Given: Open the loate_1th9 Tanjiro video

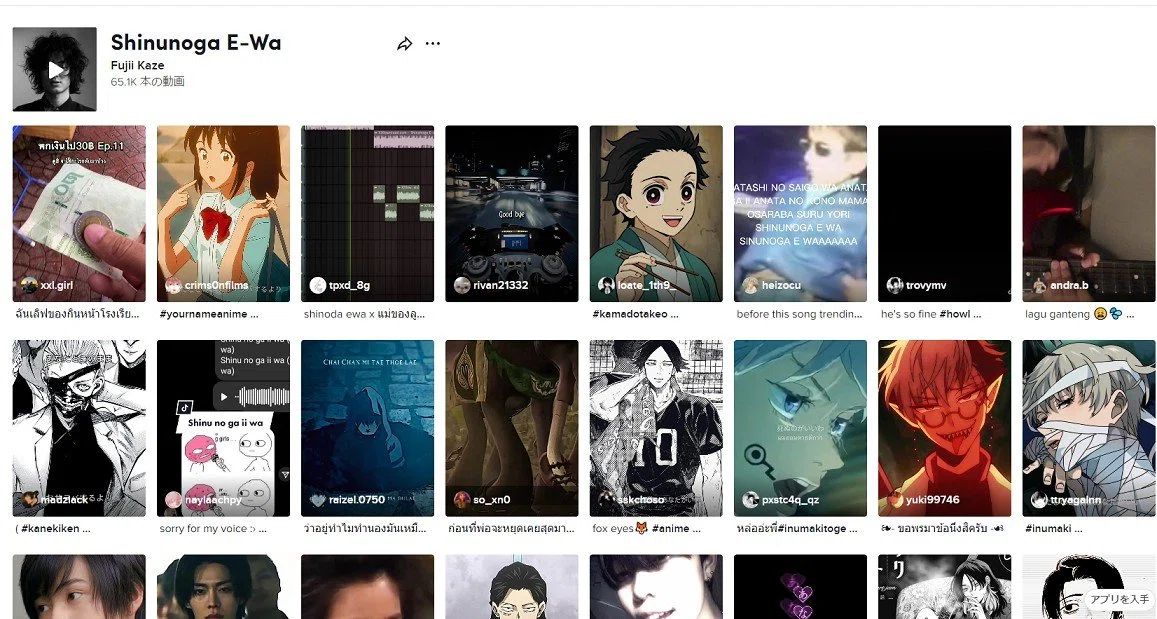Looking at the screenshot, I should click(656, 213).
